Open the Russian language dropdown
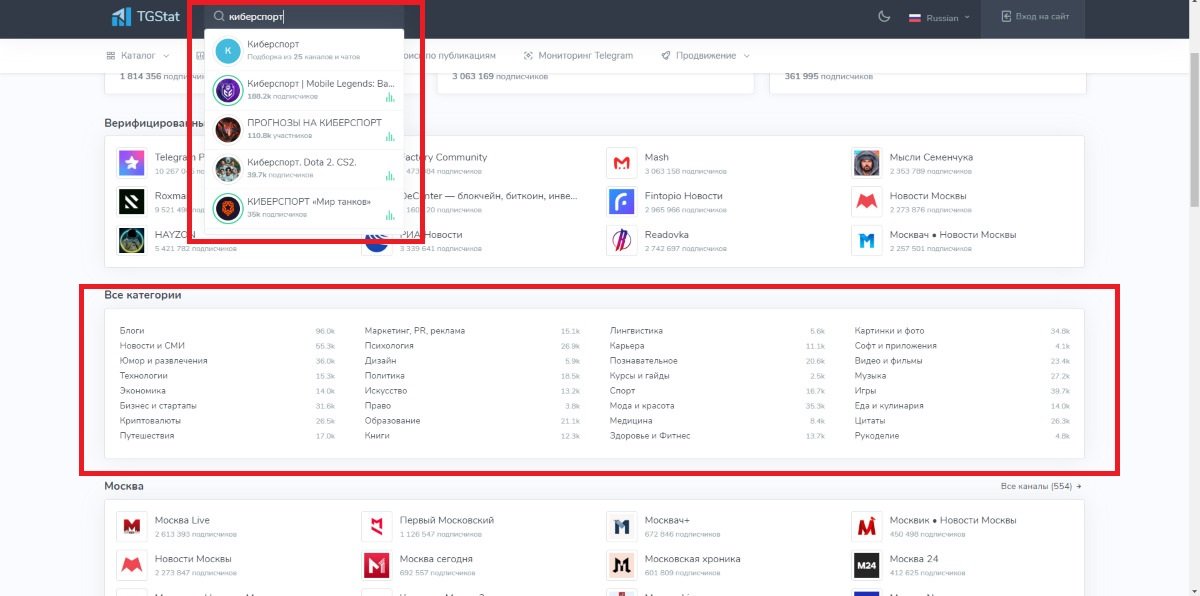Viewport: 1200px width, 596px height. coord(938,18)
